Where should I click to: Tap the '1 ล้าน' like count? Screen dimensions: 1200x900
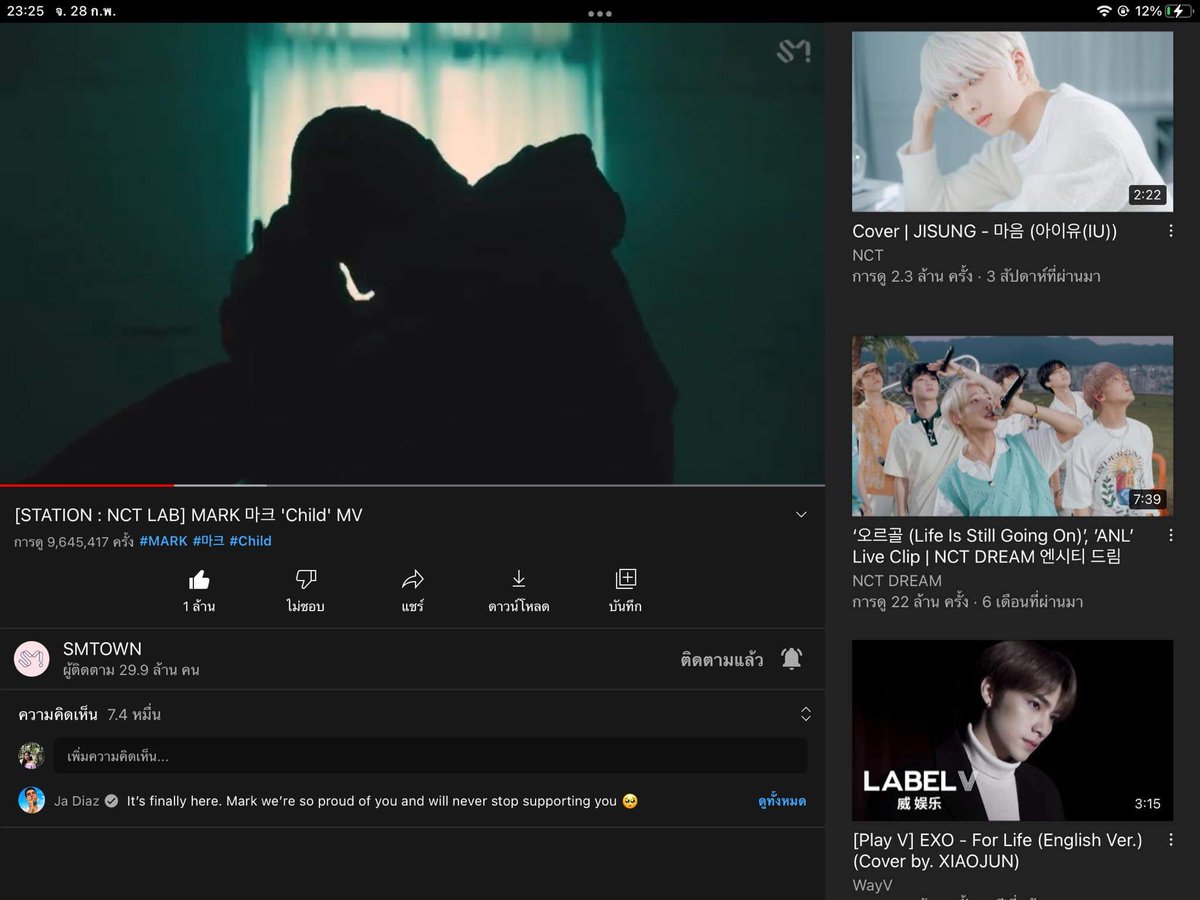[199, 606]
